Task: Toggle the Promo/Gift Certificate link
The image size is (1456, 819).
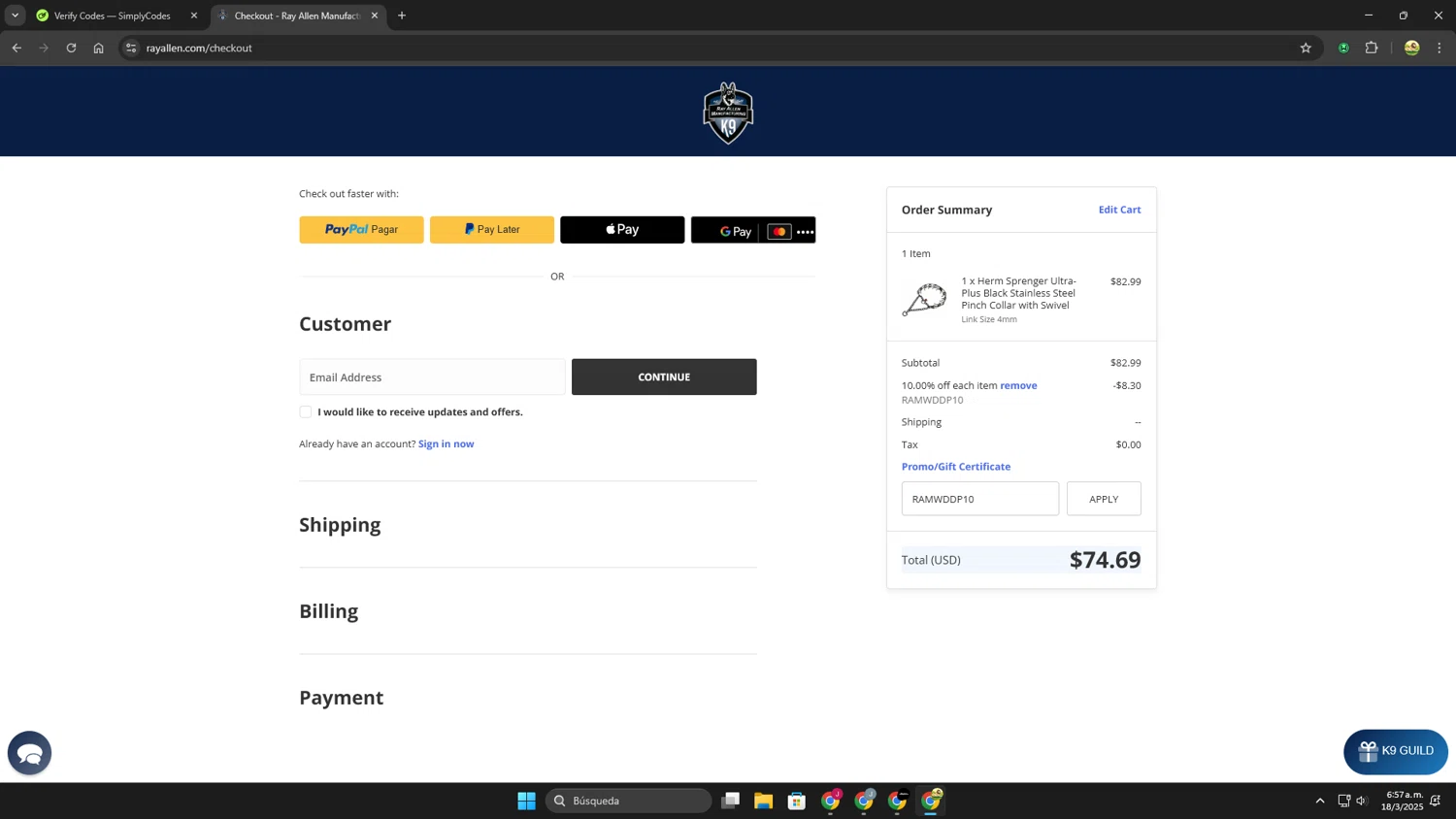Action: (x=956, y=467)
